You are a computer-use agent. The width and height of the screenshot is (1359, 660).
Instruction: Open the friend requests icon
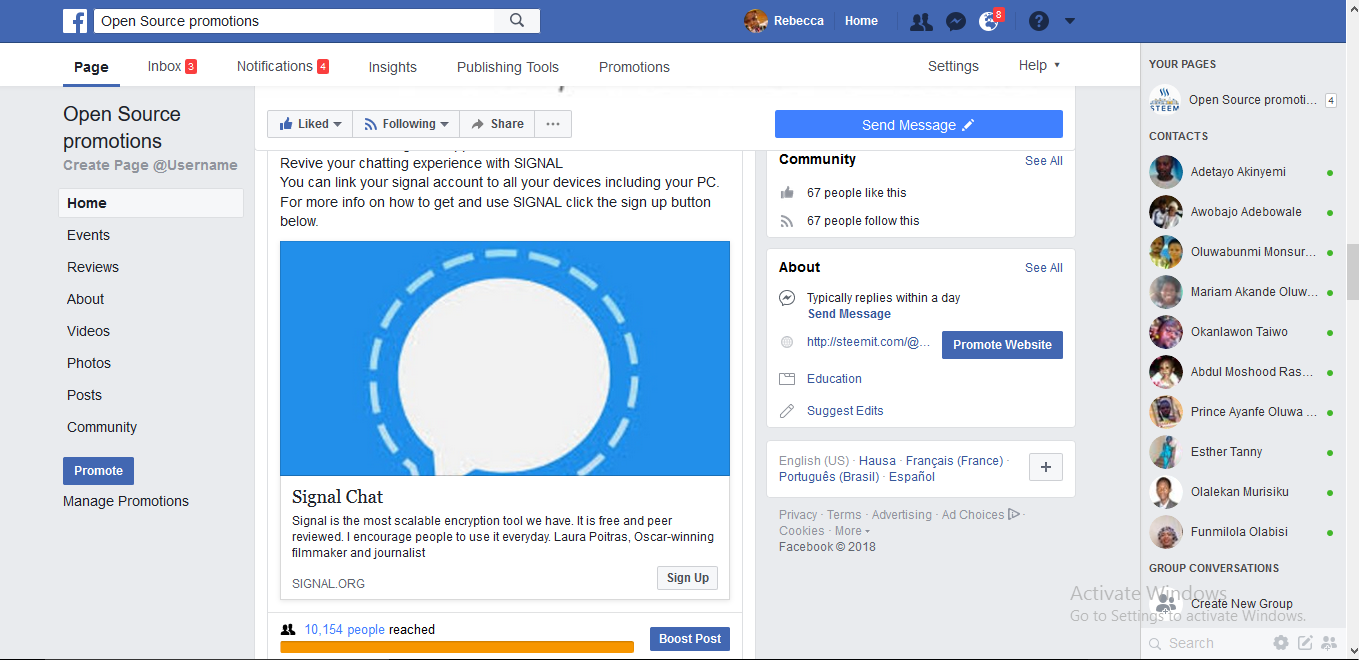click(x=921, y=21)
